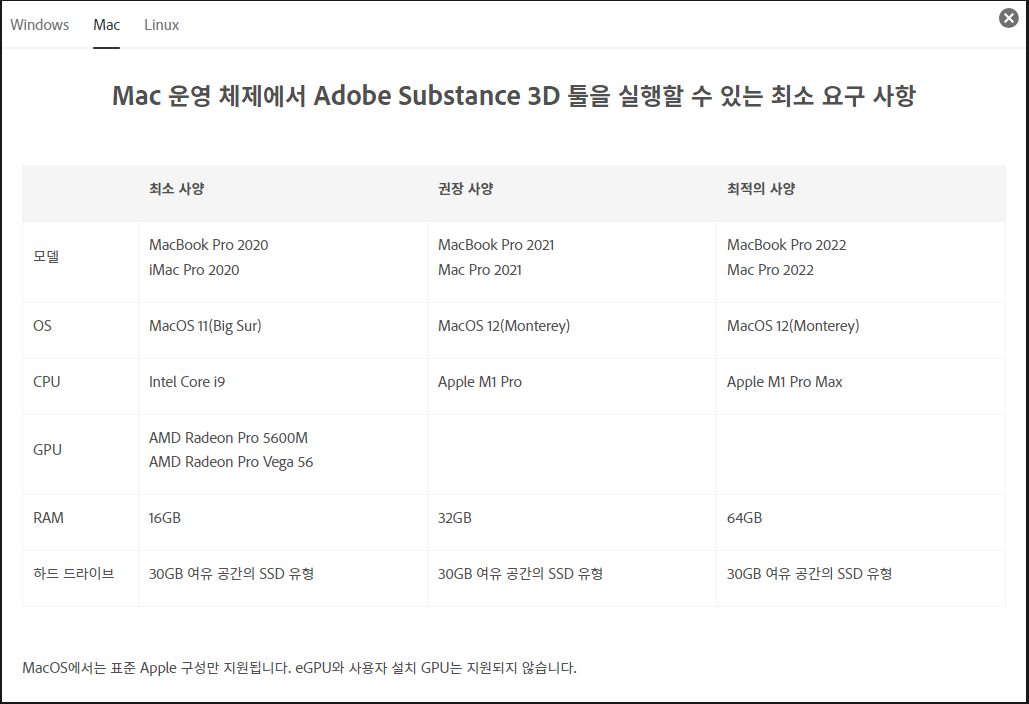
Task: Click the OS row label
Action: coord(40,325)
